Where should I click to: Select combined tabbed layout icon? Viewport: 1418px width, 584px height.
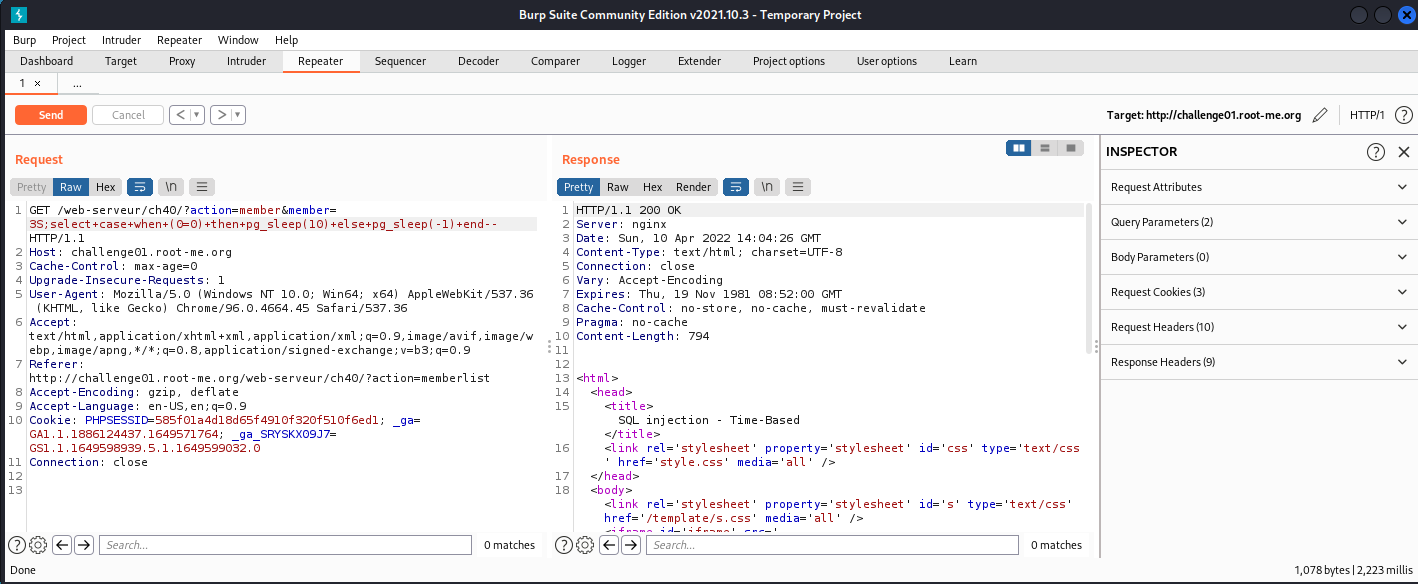tap(1071, 148)
